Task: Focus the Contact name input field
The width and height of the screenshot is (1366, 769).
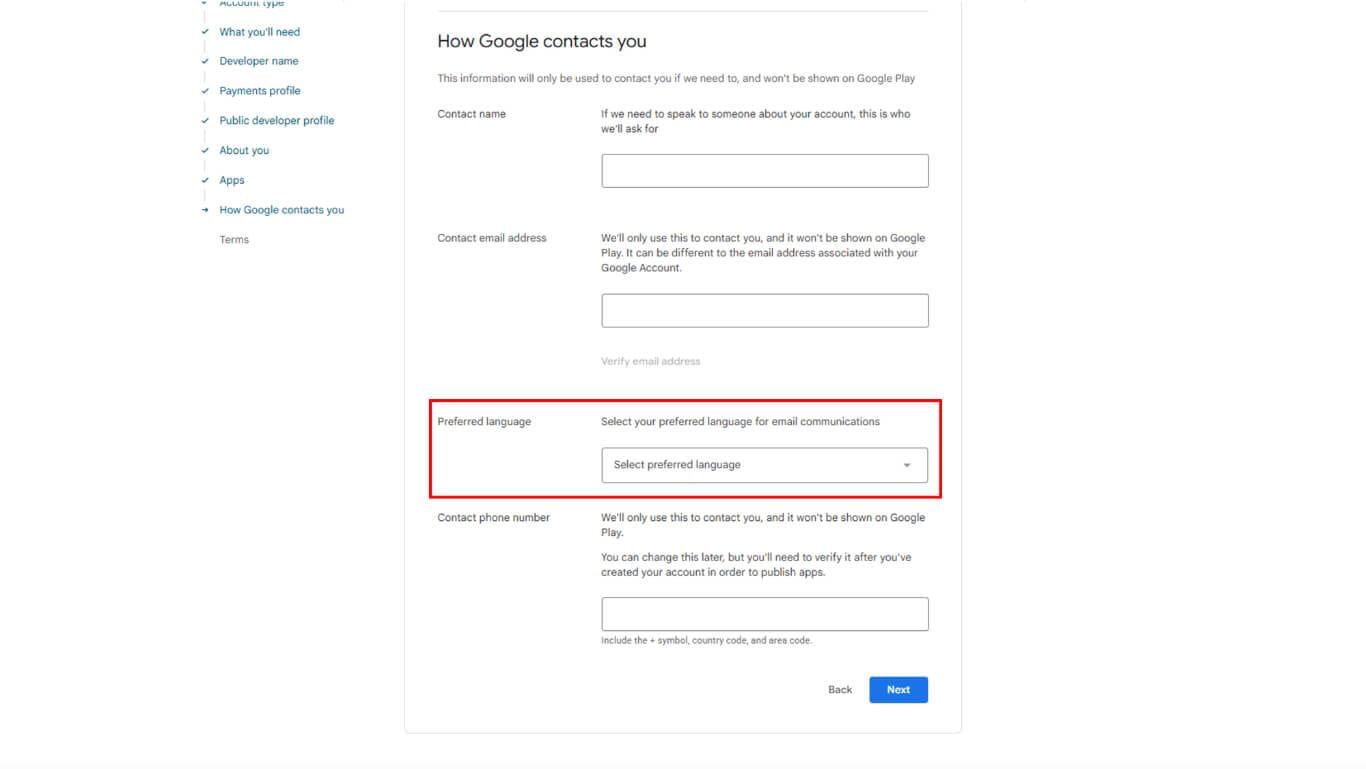Action: point(764,171)
